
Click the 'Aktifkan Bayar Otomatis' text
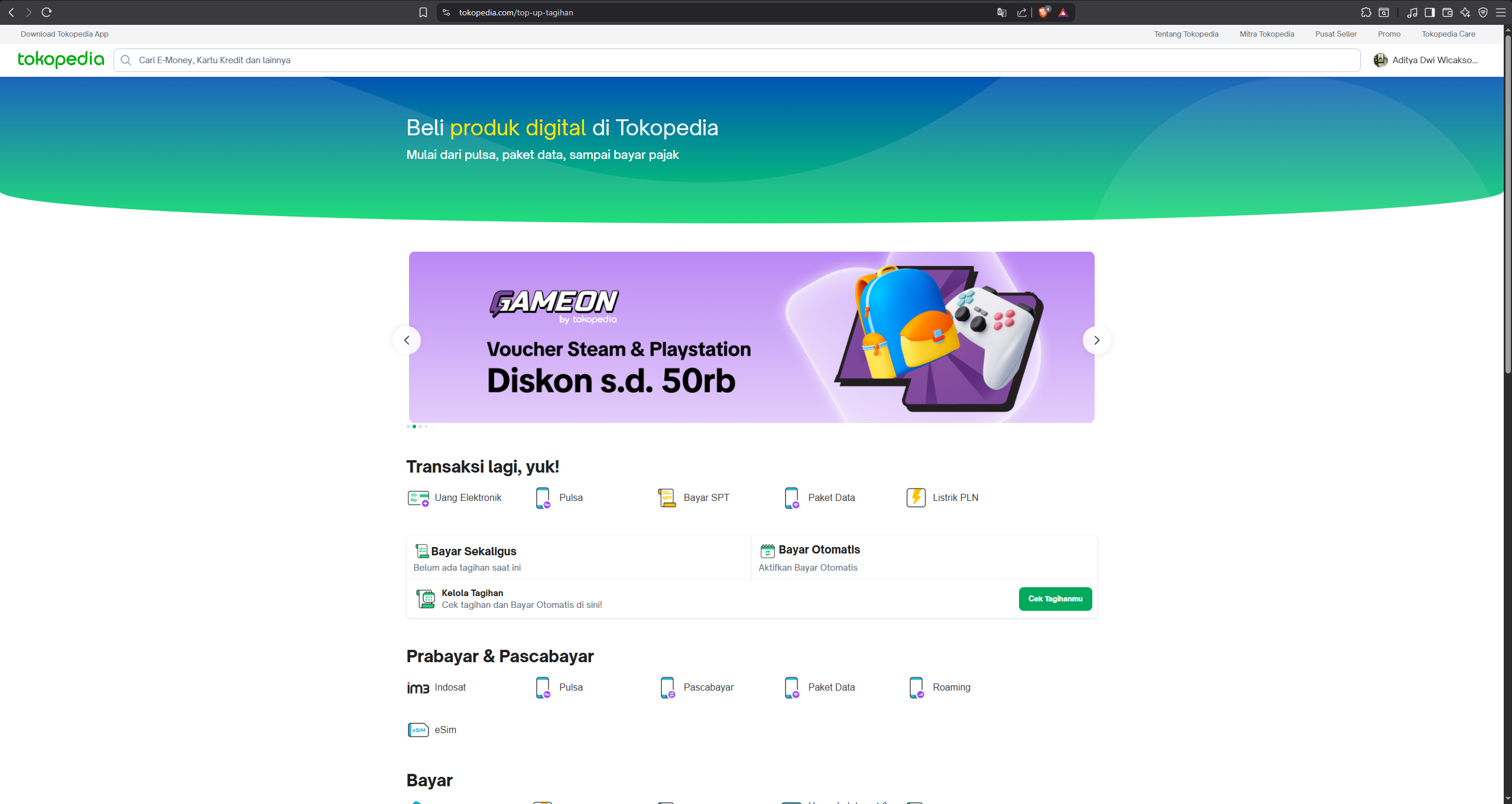coord(808,568)
